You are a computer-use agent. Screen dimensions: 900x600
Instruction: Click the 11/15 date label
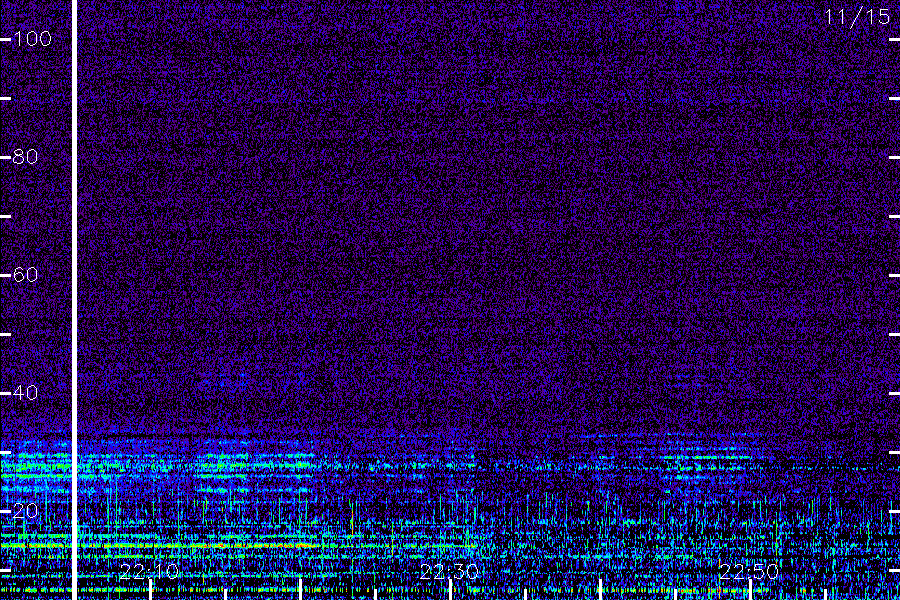(x=858, y=17)
